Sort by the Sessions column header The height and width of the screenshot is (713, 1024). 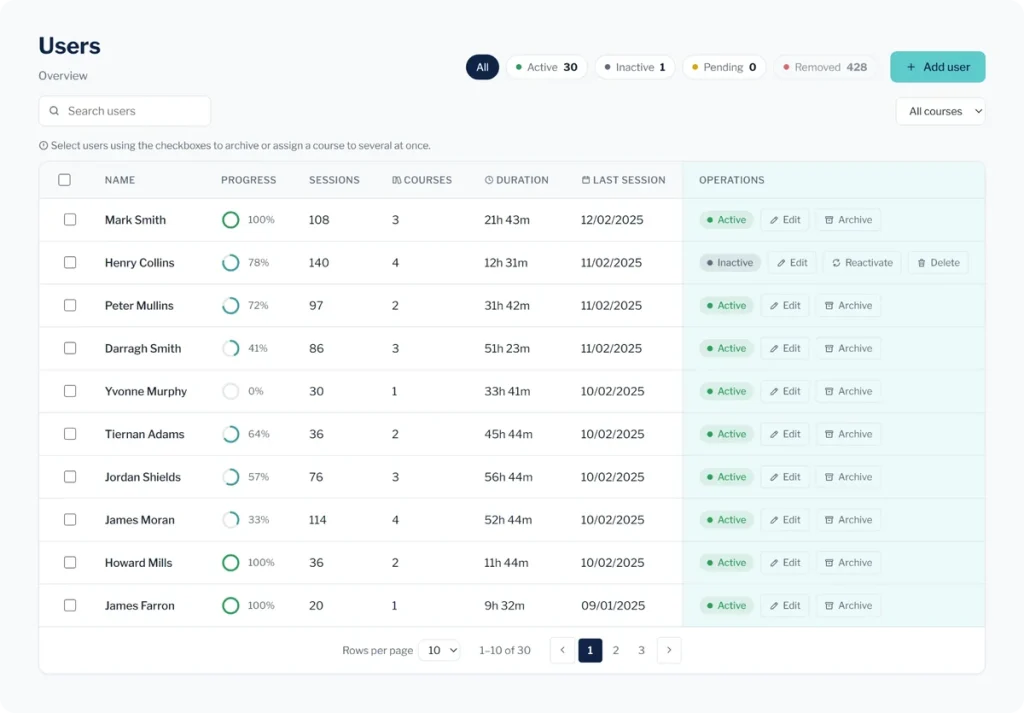[x=334, y=180]
